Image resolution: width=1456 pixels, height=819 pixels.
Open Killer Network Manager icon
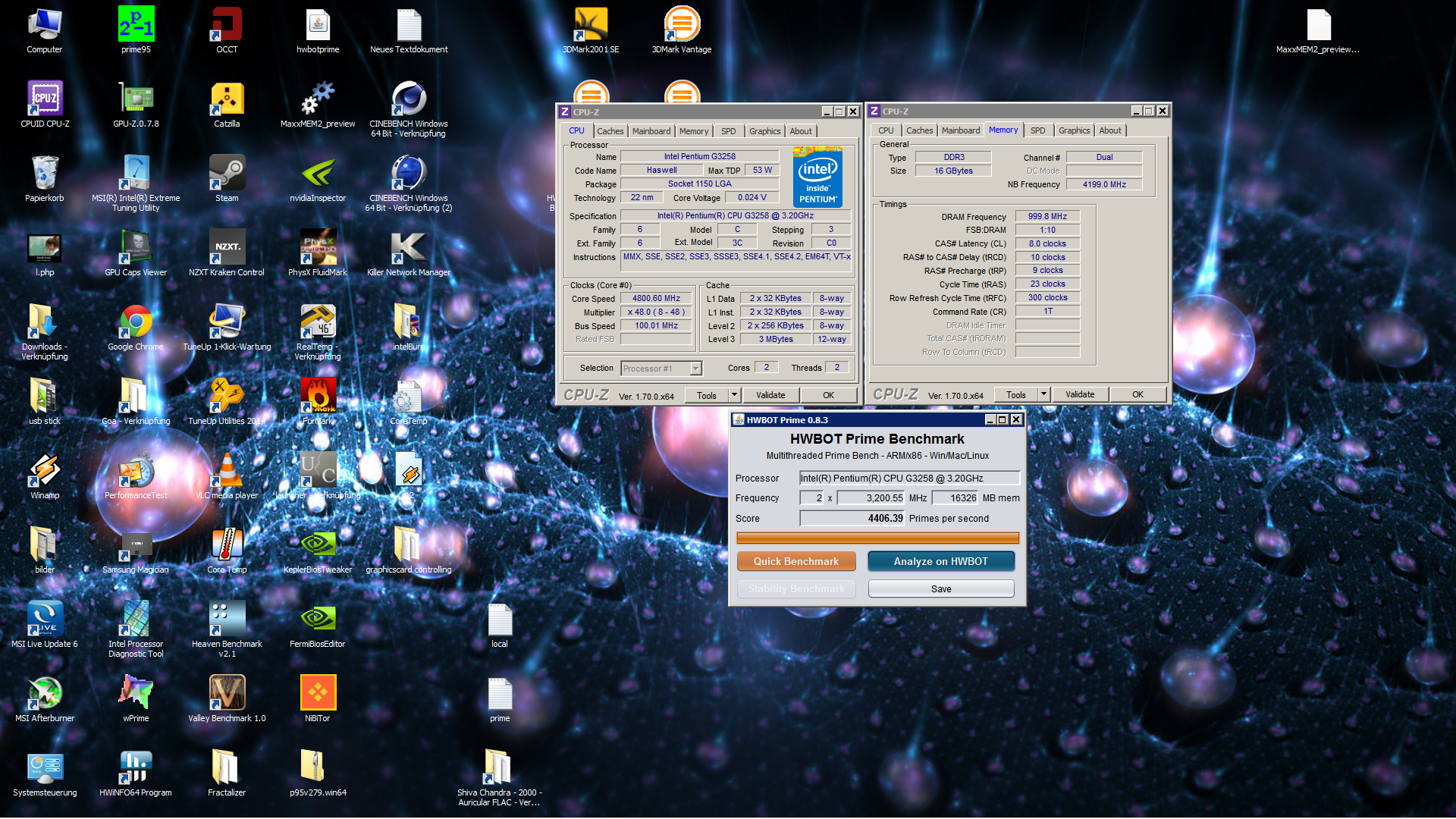click(x=409, y=253)
